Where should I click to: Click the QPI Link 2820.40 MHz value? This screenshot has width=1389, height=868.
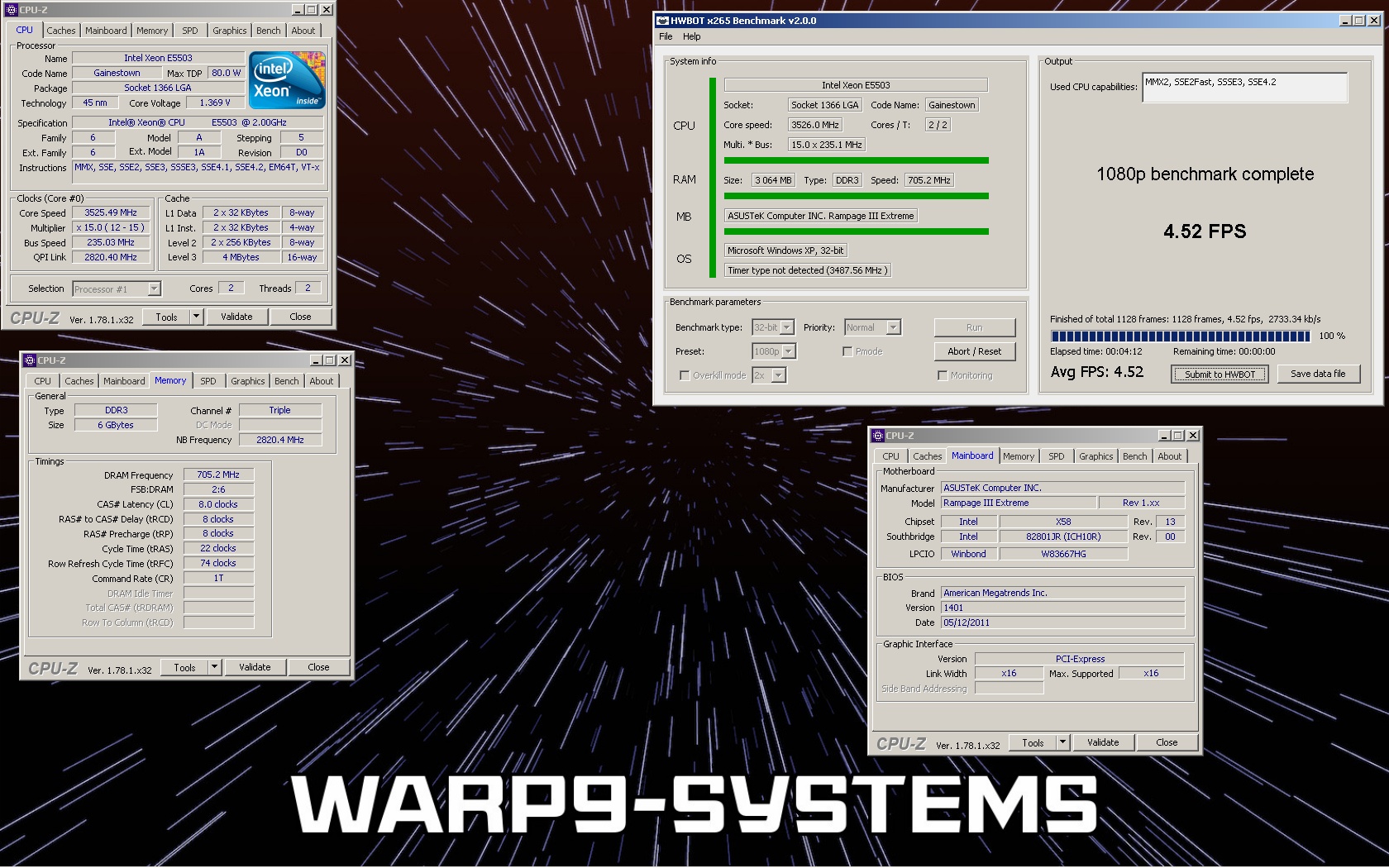[x=111, y=257]
